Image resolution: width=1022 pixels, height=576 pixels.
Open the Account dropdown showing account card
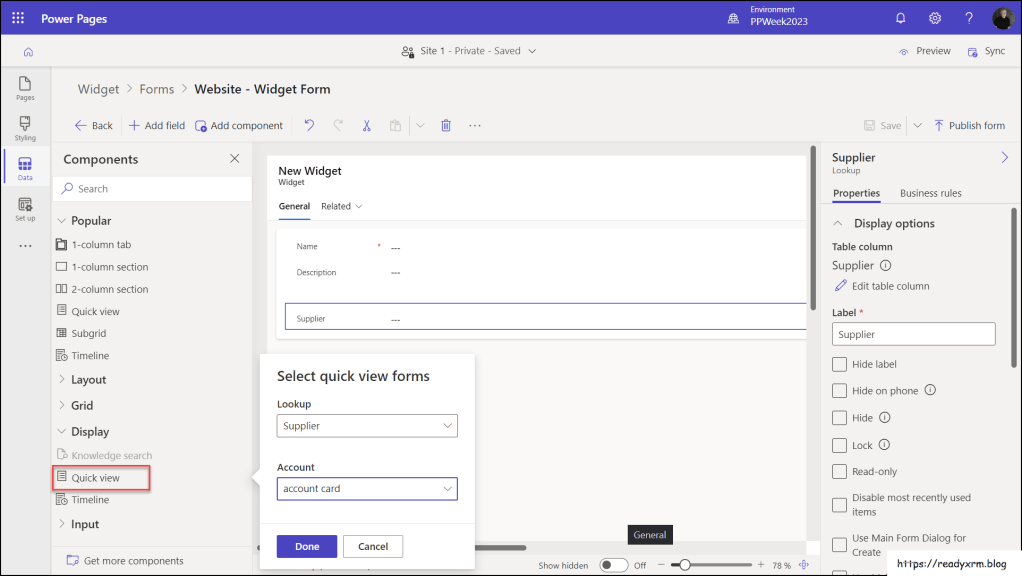click(367, 489)
